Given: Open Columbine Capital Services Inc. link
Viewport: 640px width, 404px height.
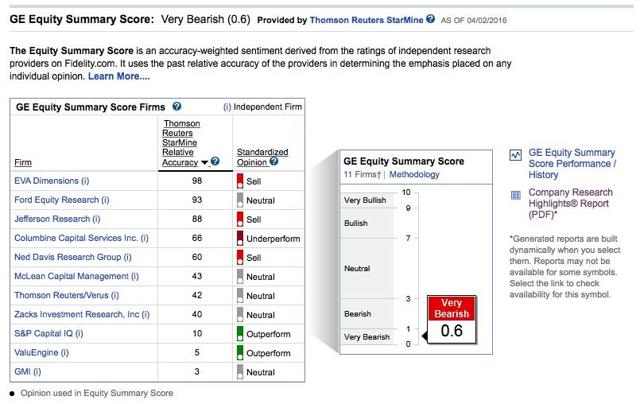Looking at the screenshot, I should click(x=81, y=238).
